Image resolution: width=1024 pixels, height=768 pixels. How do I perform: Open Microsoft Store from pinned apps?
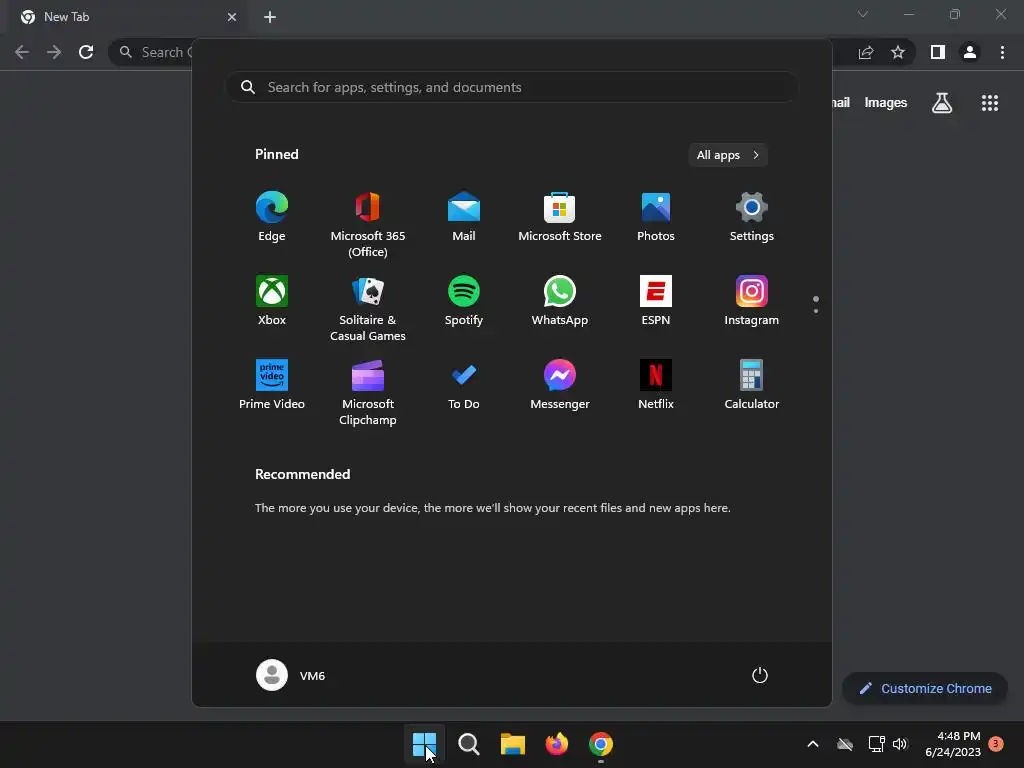(560, 217)
